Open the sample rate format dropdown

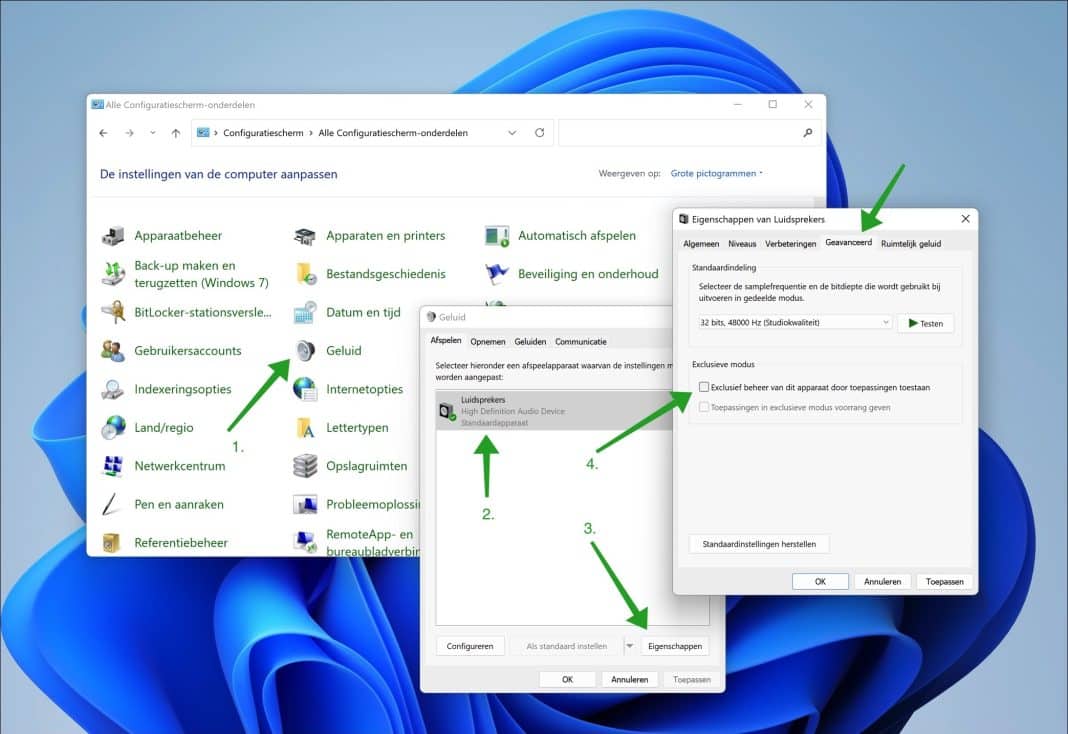884,322
